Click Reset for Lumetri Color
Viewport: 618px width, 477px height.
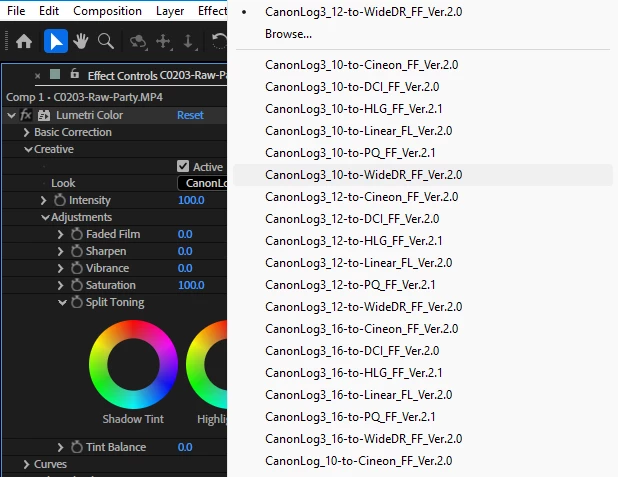tap(190, 115)
